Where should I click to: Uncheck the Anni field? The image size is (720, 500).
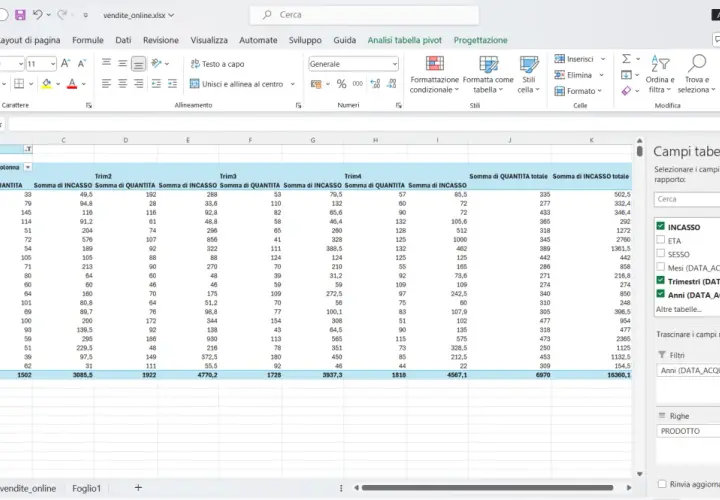pyautogui.click(x=661, y=294)
